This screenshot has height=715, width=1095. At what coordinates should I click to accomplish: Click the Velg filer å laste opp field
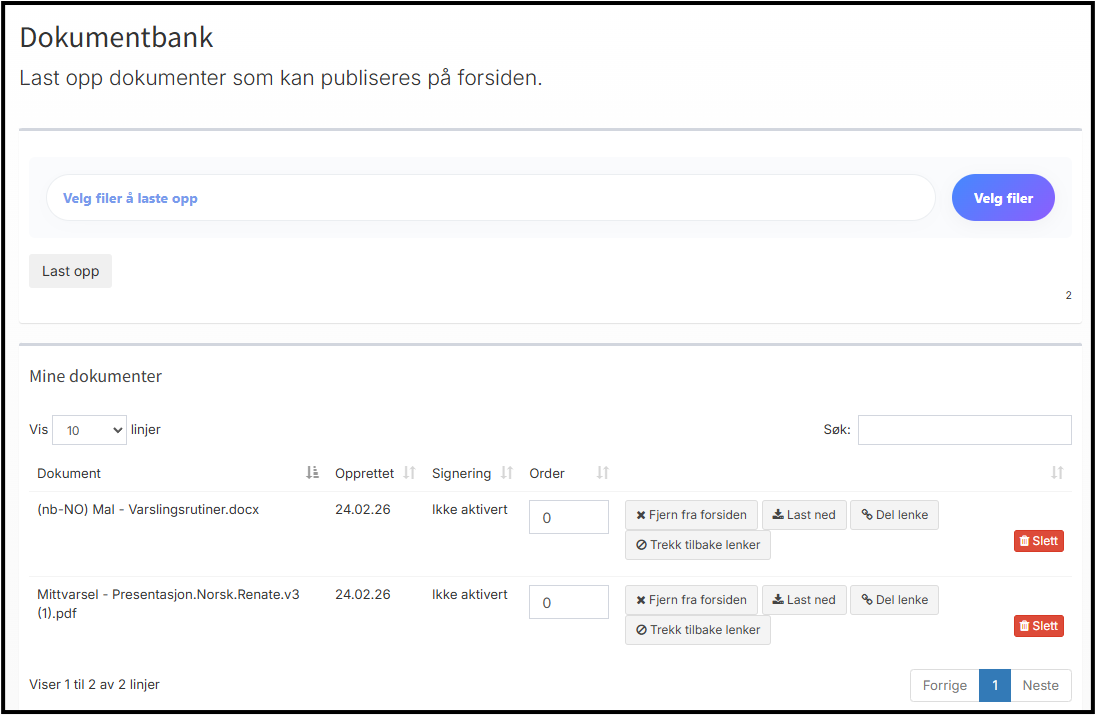point(490,198)
